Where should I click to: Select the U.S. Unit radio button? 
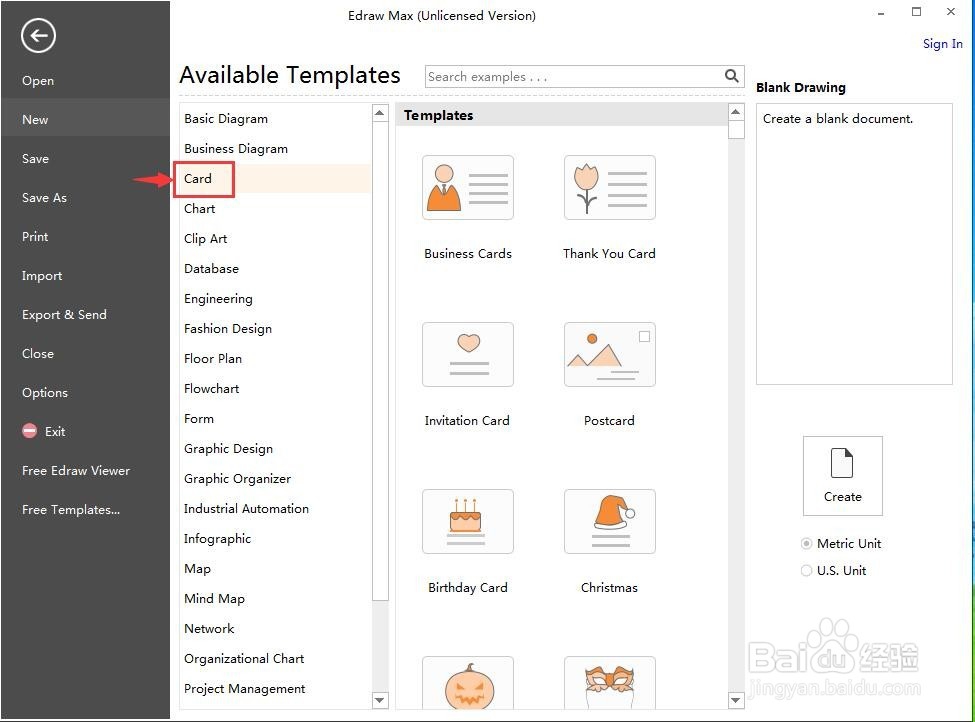click(806, 570)
